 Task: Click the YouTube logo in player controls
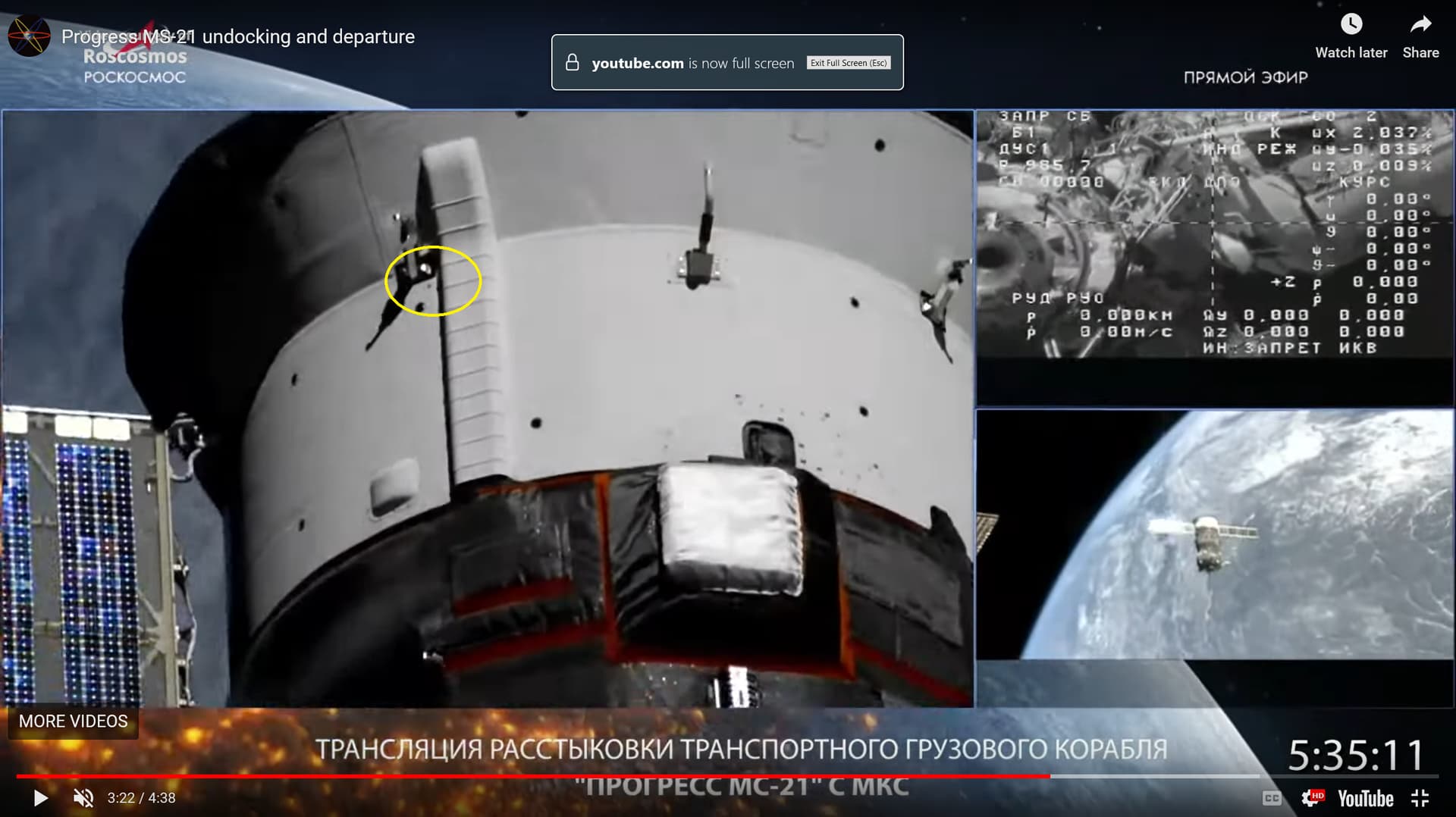click(1365, 798)
